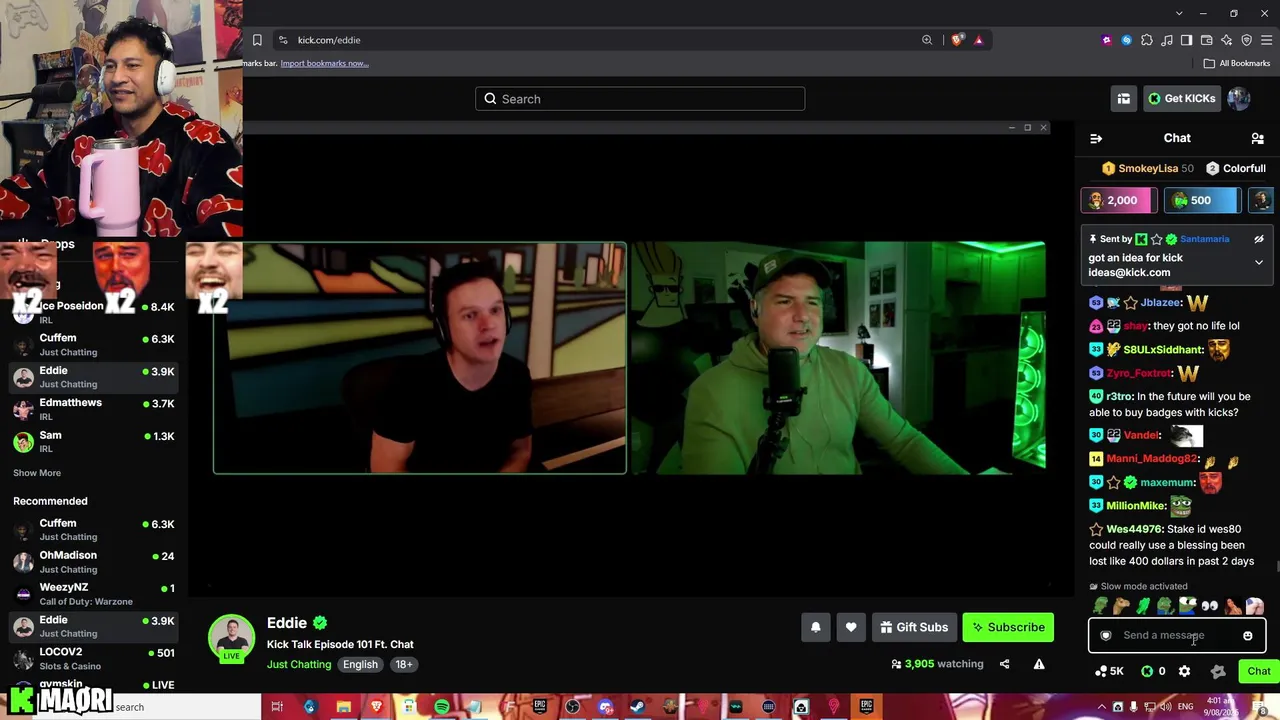Image resolution: width=1280 pixels, height=720 pixels.
Task: Open Steam from the taskbar
Action: 637,707
